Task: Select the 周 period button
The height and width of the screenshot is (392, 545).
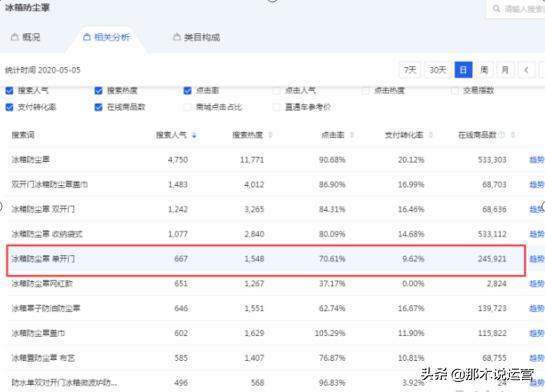Action: [x=484, y=70]
